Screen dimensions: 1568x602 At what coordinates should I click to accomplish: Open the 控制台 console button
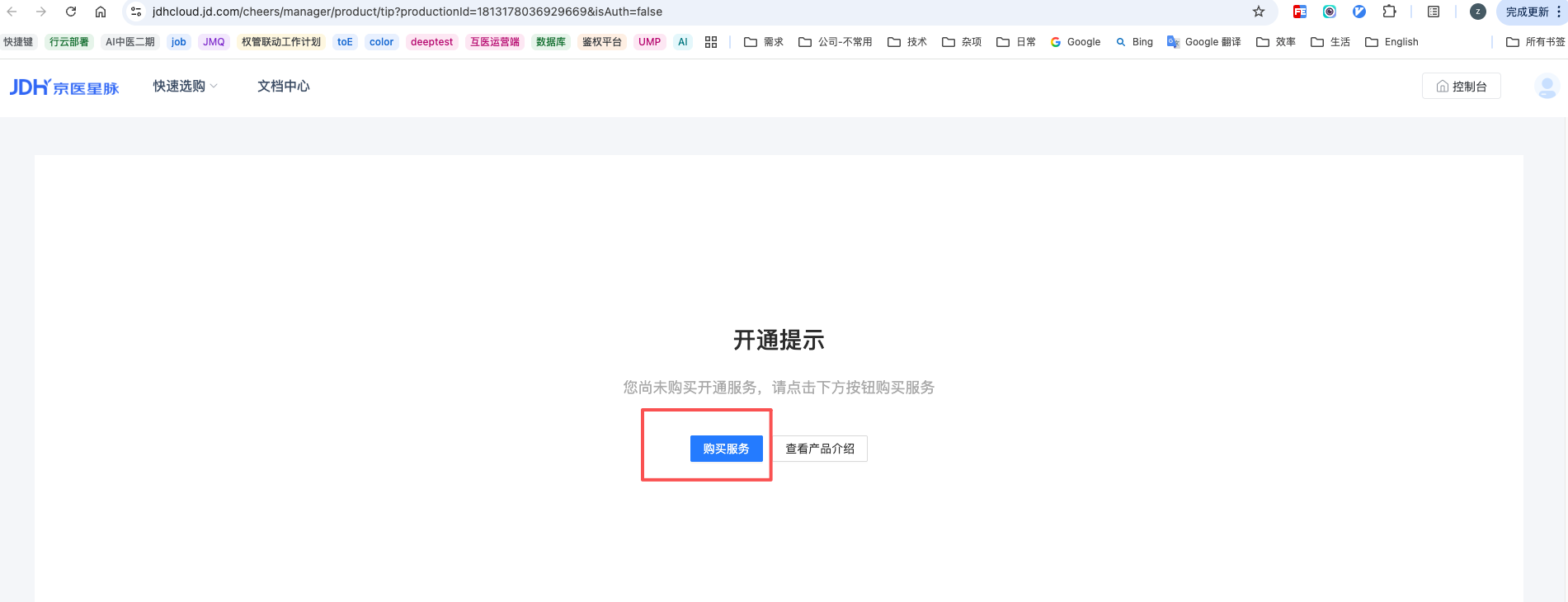1461,87
